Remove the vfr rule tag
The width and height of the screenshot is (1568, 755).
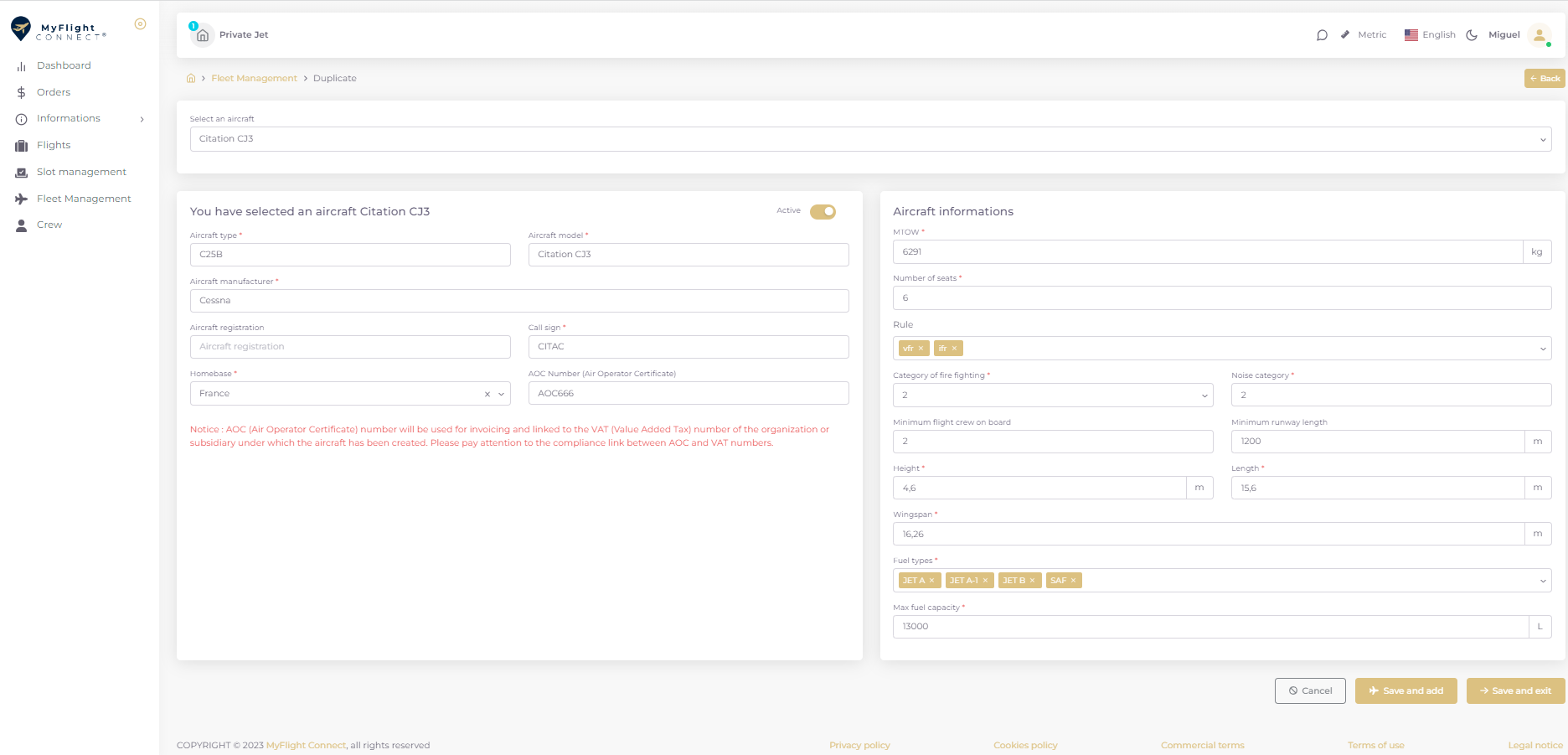[921, 349]
